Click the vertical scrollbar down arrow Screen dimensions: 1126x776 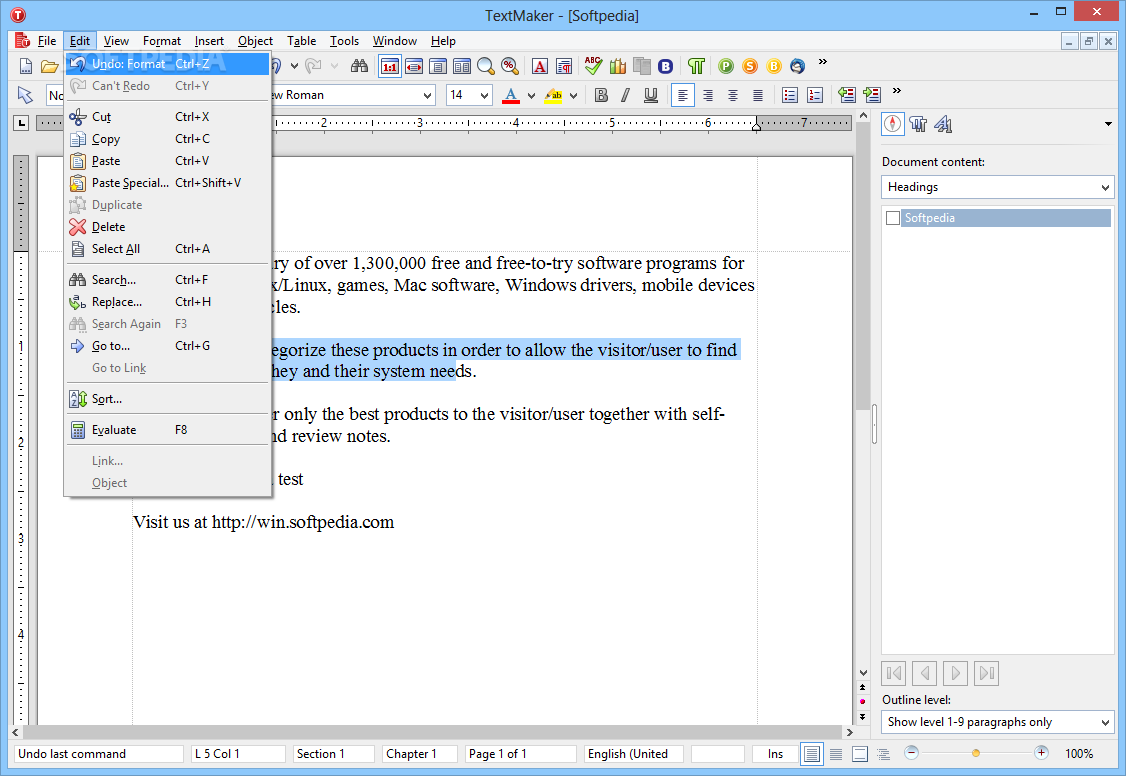pyautogui.click(x=863, y=673)
